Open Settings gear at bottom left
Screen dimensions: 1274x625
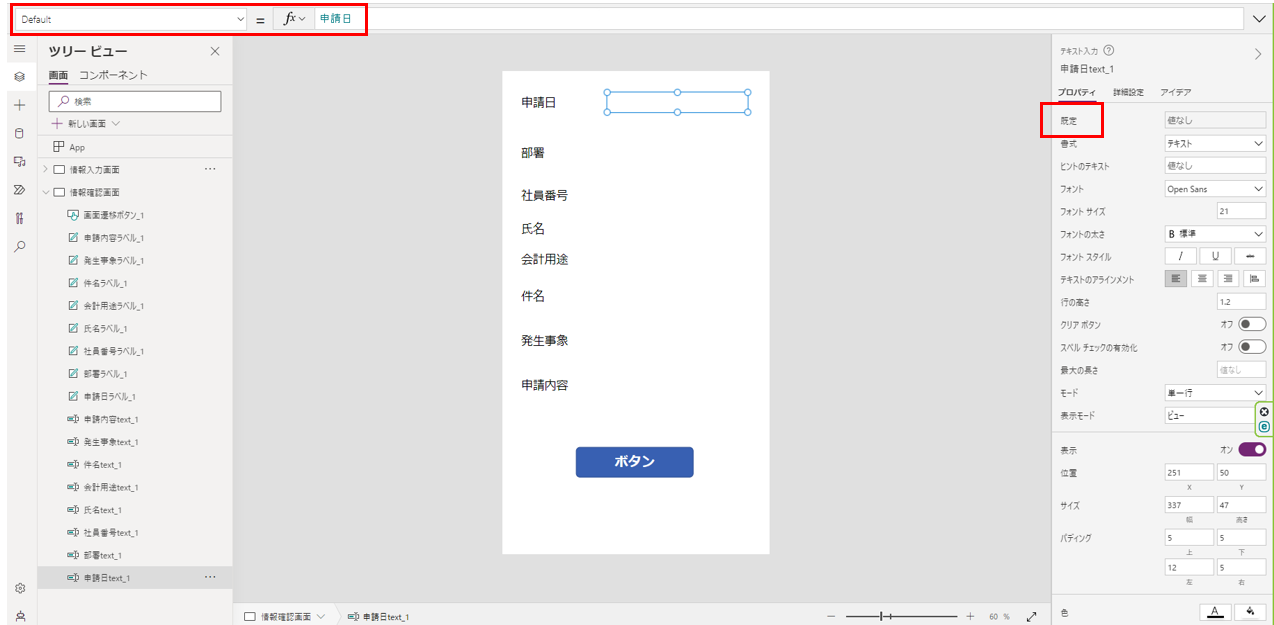pyautogui.click(x=19, y=588)
